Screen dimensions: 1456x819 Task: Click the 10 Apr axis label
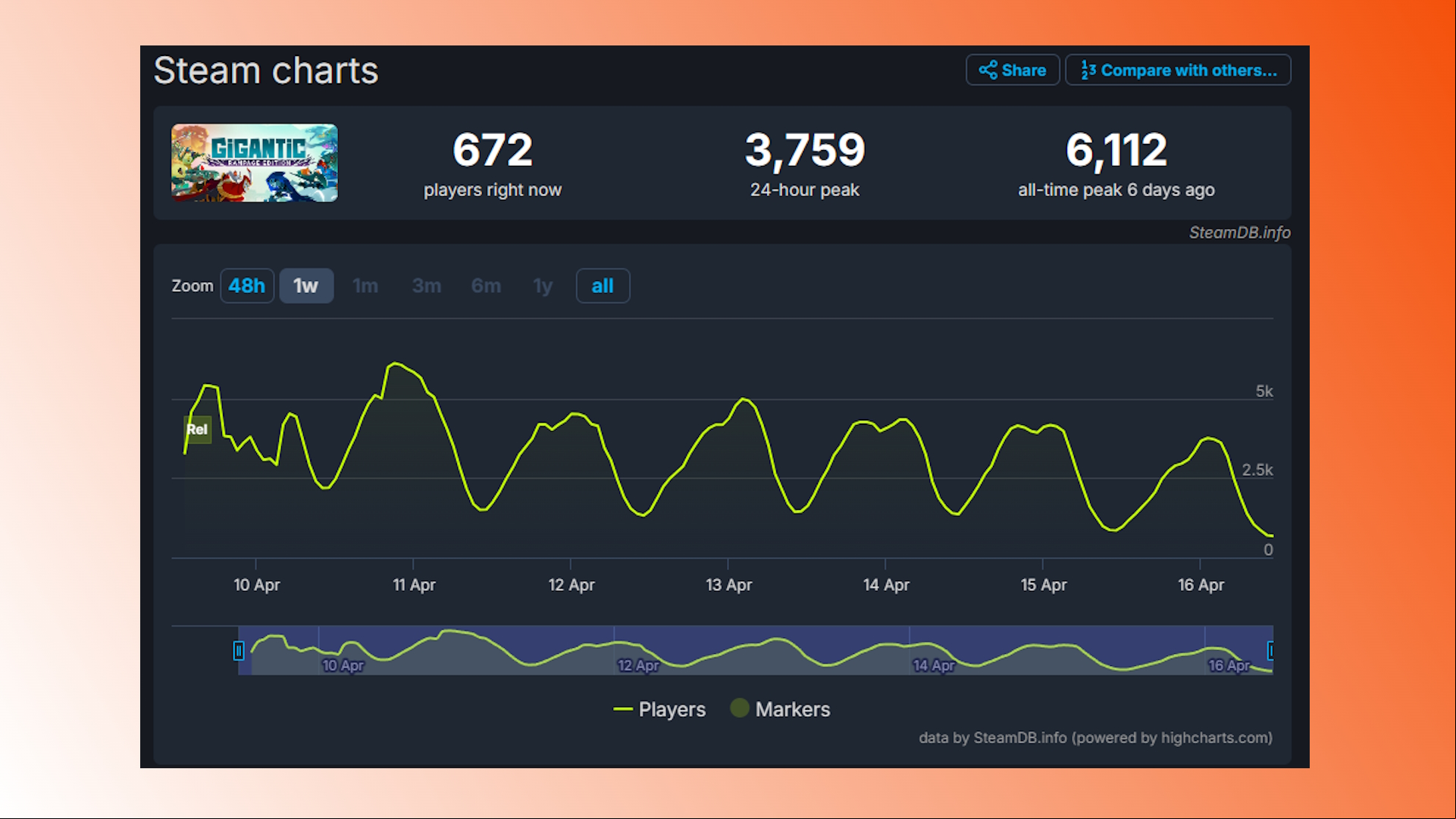click(256, 585)
